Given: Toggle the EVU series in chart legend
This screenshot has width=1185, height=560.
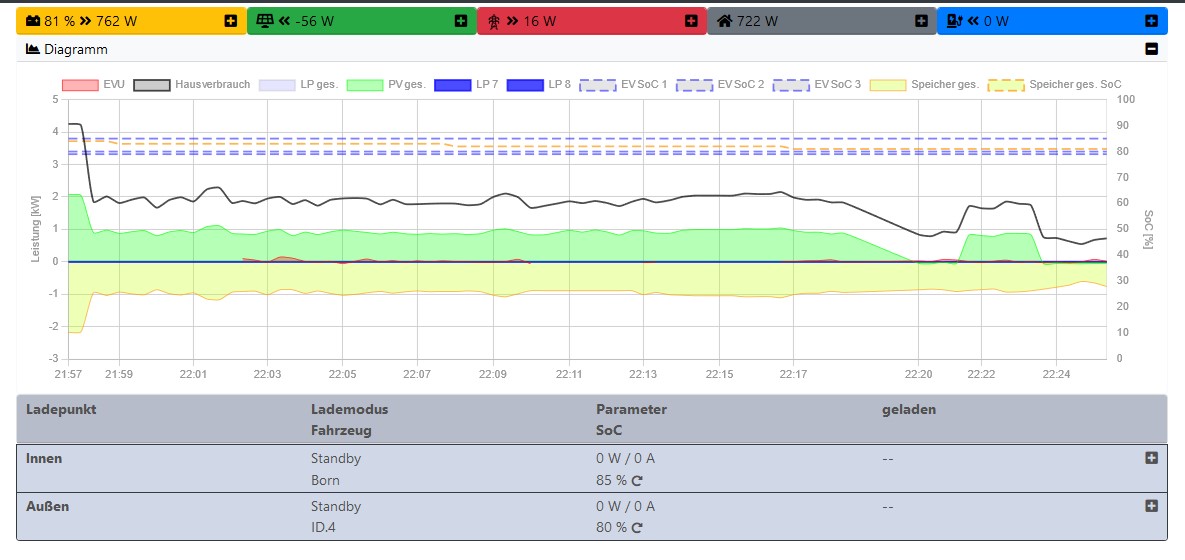Looking at the screenshot, I should (81, 85).
